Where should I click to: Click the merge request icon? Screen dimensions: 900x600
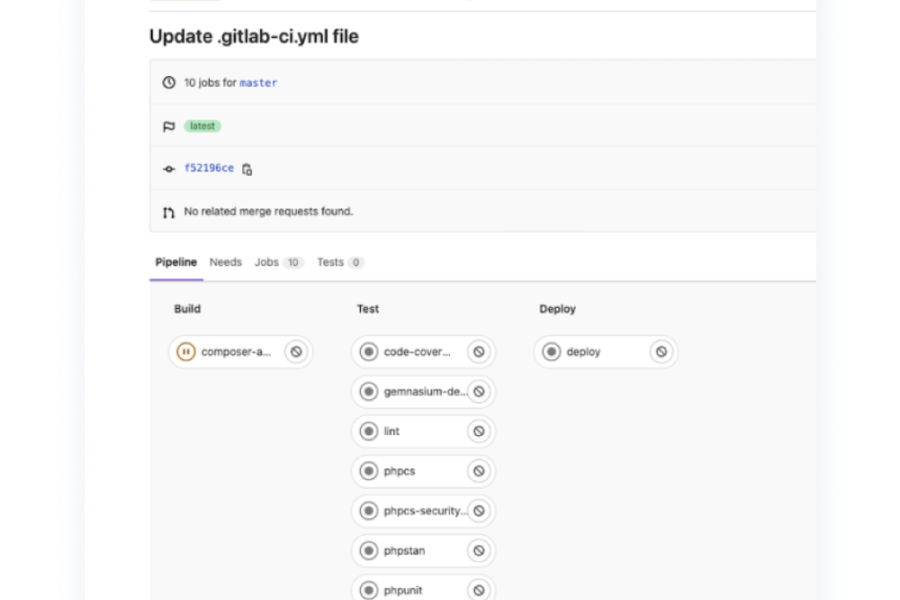(168, 212)
